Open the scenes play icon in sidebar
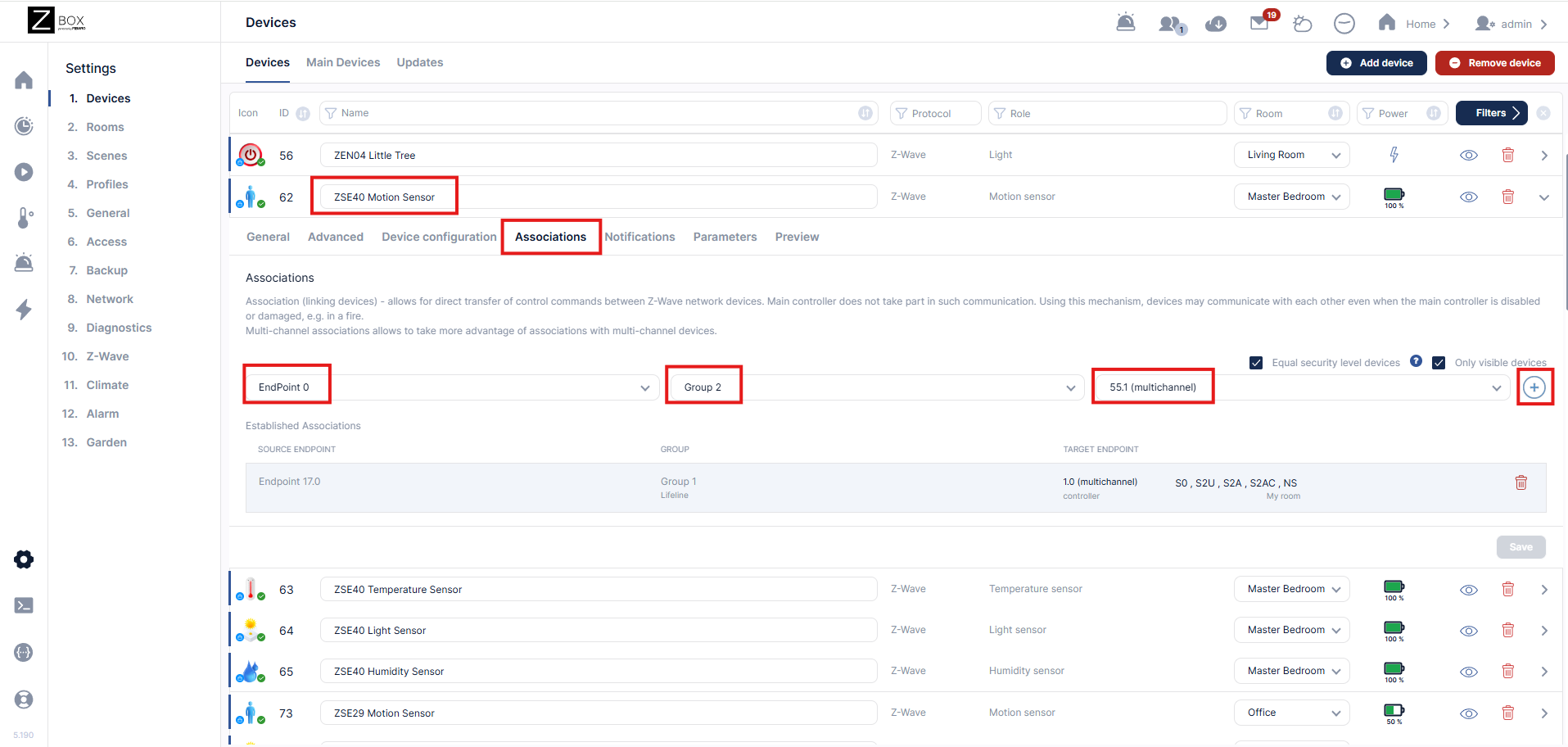 tap(24, 172)
